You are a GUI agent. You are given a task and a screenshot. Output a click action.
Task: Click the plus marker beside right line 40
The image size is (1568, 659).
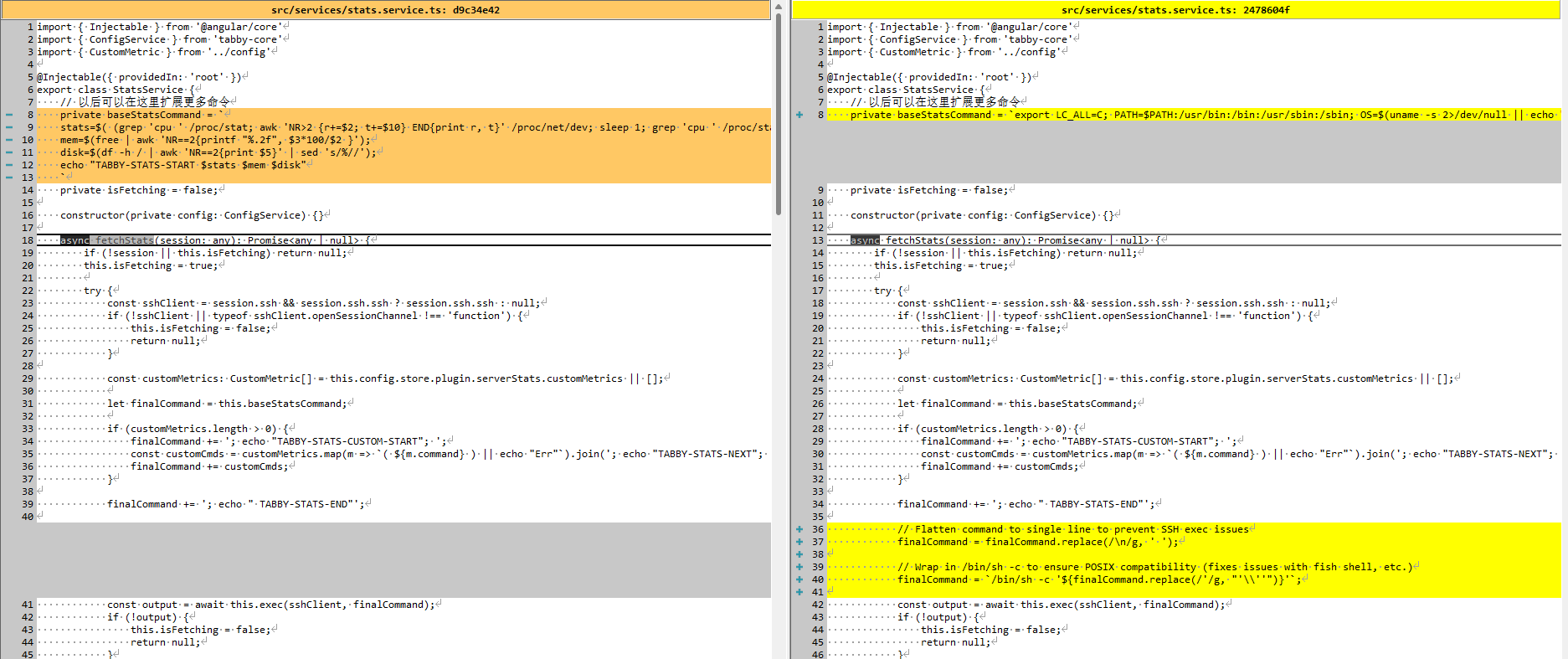(x=799, y=579)
